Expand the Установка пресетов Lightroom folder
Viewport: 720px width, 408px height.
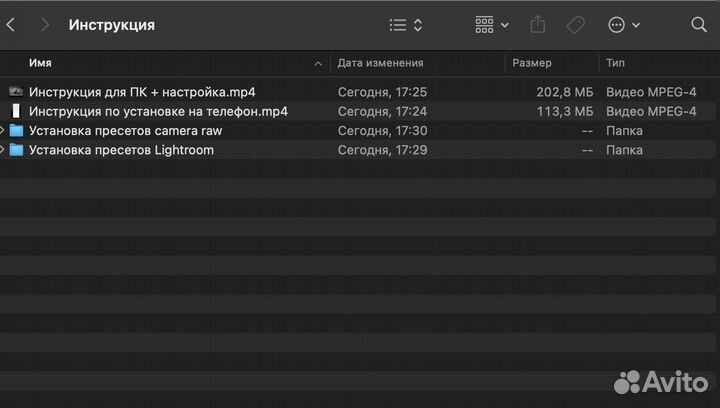(2, 150)
